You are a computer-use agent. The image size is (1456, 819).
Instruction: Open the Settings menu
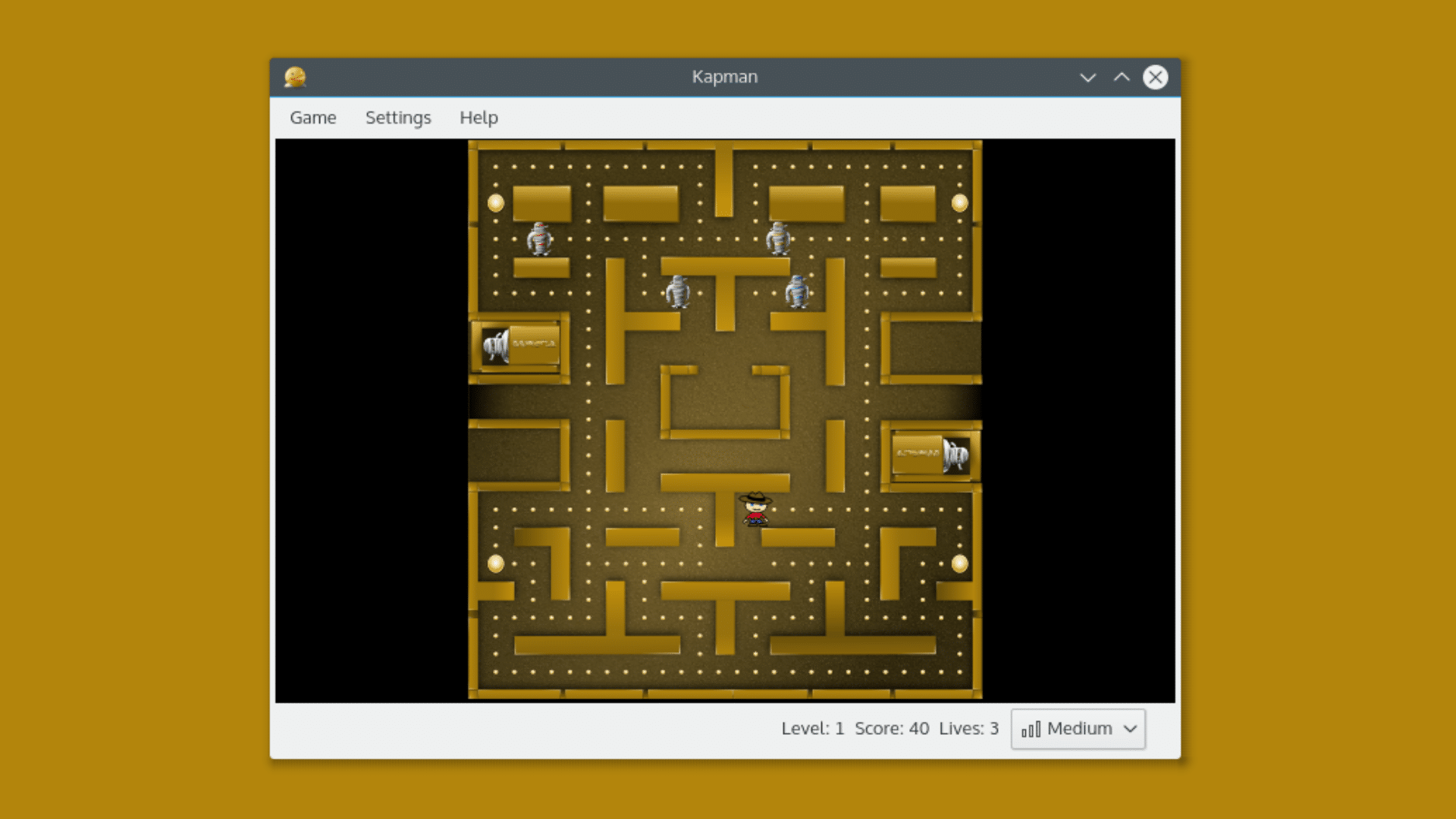[398, 118]
